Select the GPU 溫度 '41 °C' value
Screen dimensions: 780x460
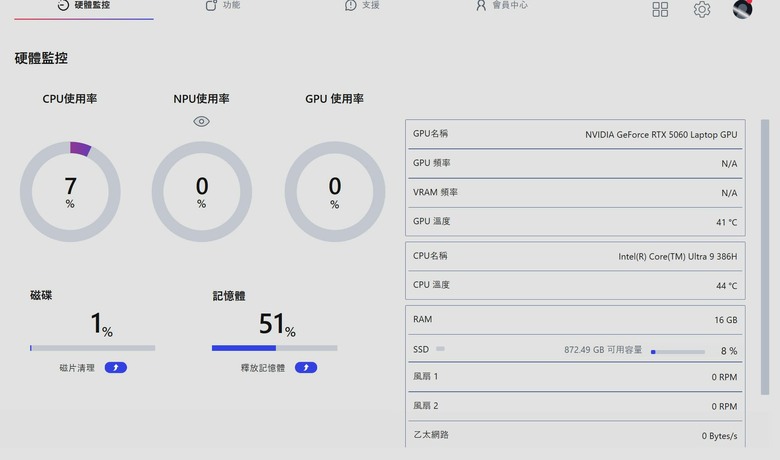point(727,222)
